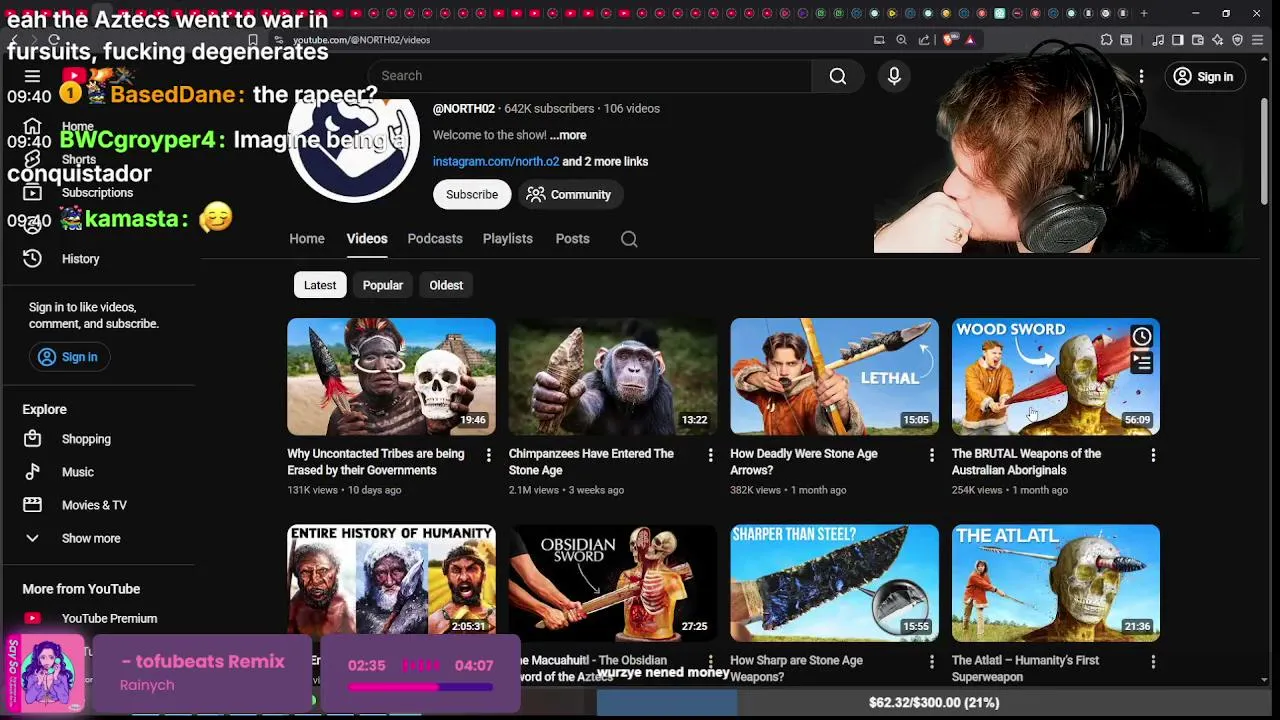
Task: Select the Videos tab
Action: click(367, 238)
